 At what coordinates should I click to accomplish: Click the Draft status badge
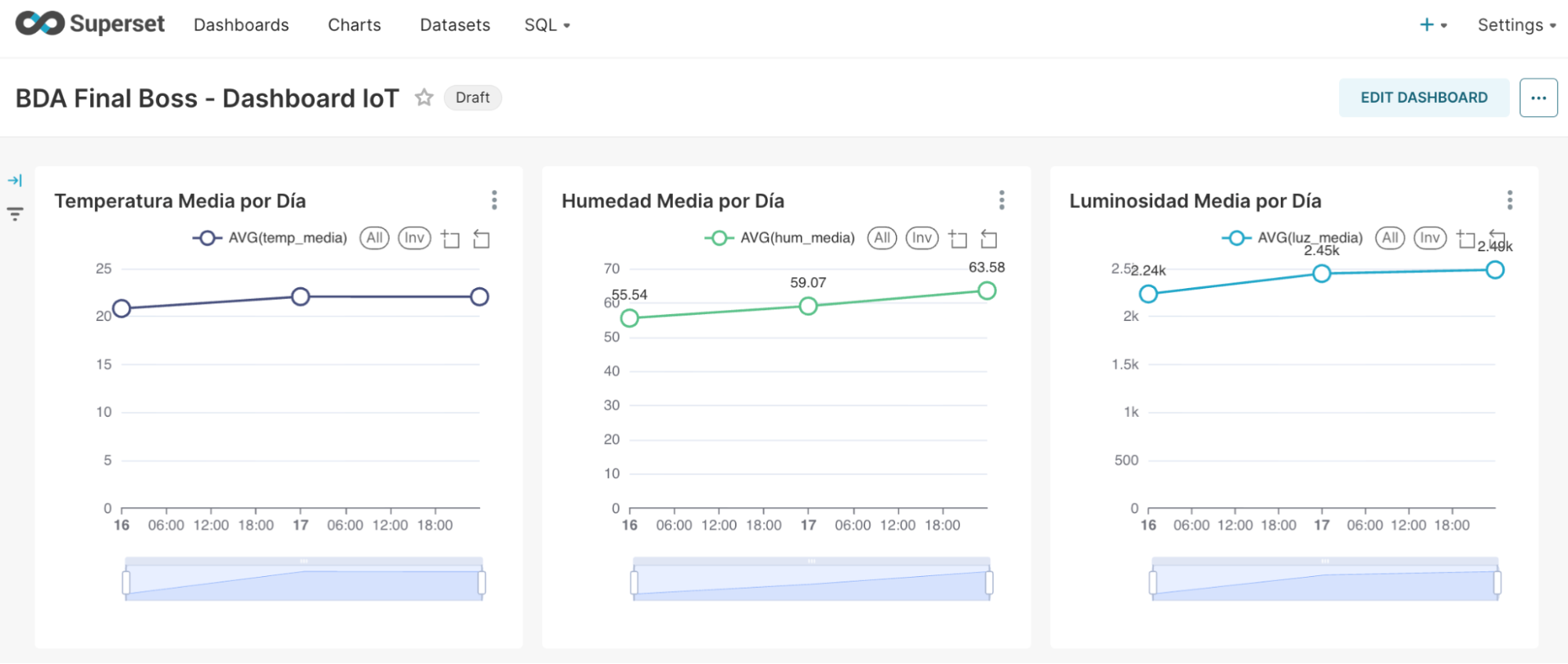(x=472, y=97)
